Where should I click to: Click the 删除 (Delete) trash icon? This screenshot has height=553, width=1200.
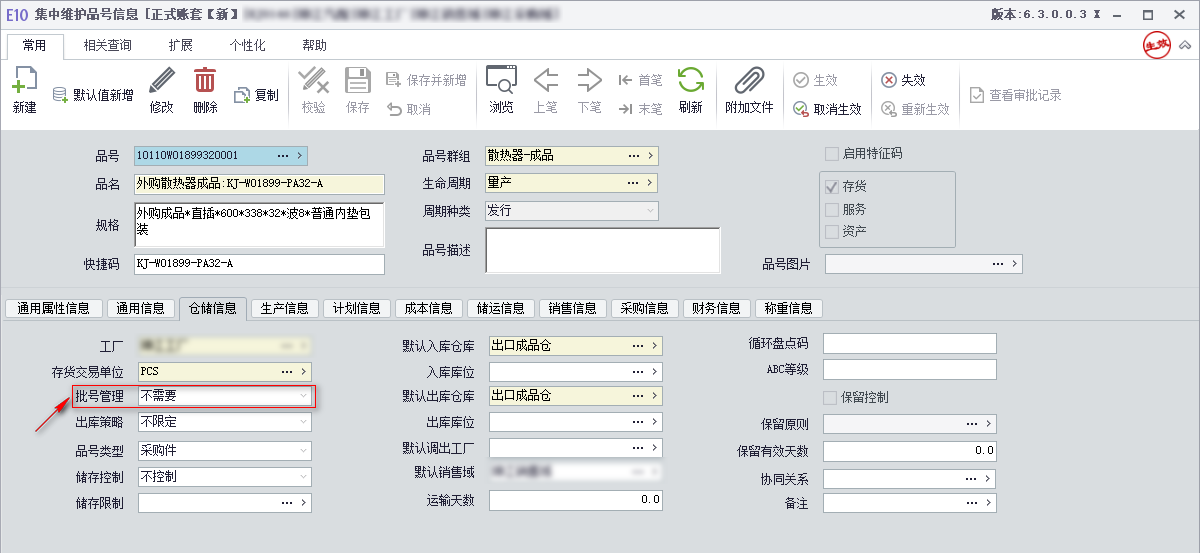point(205,82)
